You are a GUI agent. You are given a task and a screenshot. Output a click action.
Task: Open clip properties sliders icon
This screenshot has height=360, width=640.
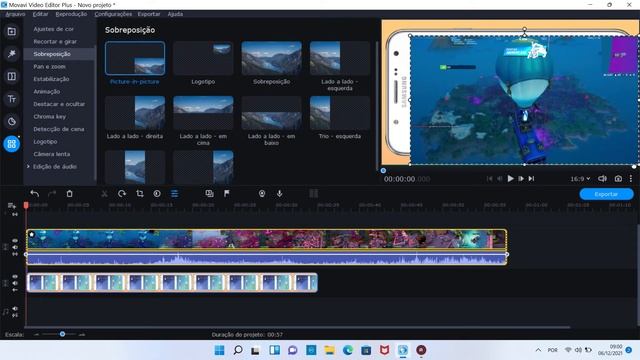[174, 193]
